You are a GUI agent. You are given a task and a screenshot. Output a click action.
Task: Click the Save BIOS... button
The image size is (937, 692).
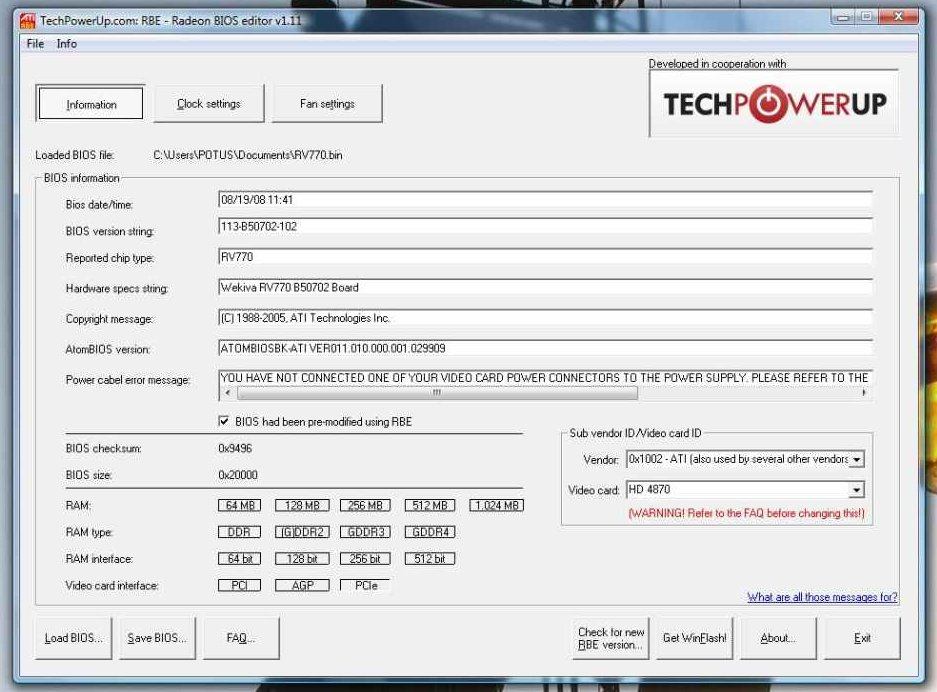157,638
